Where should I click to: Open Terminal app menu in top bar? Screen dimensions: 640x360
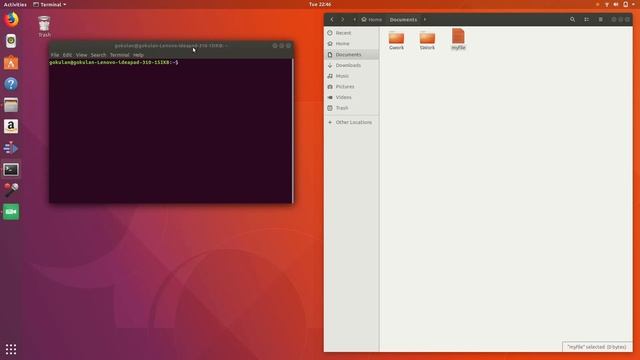point(49,4)
